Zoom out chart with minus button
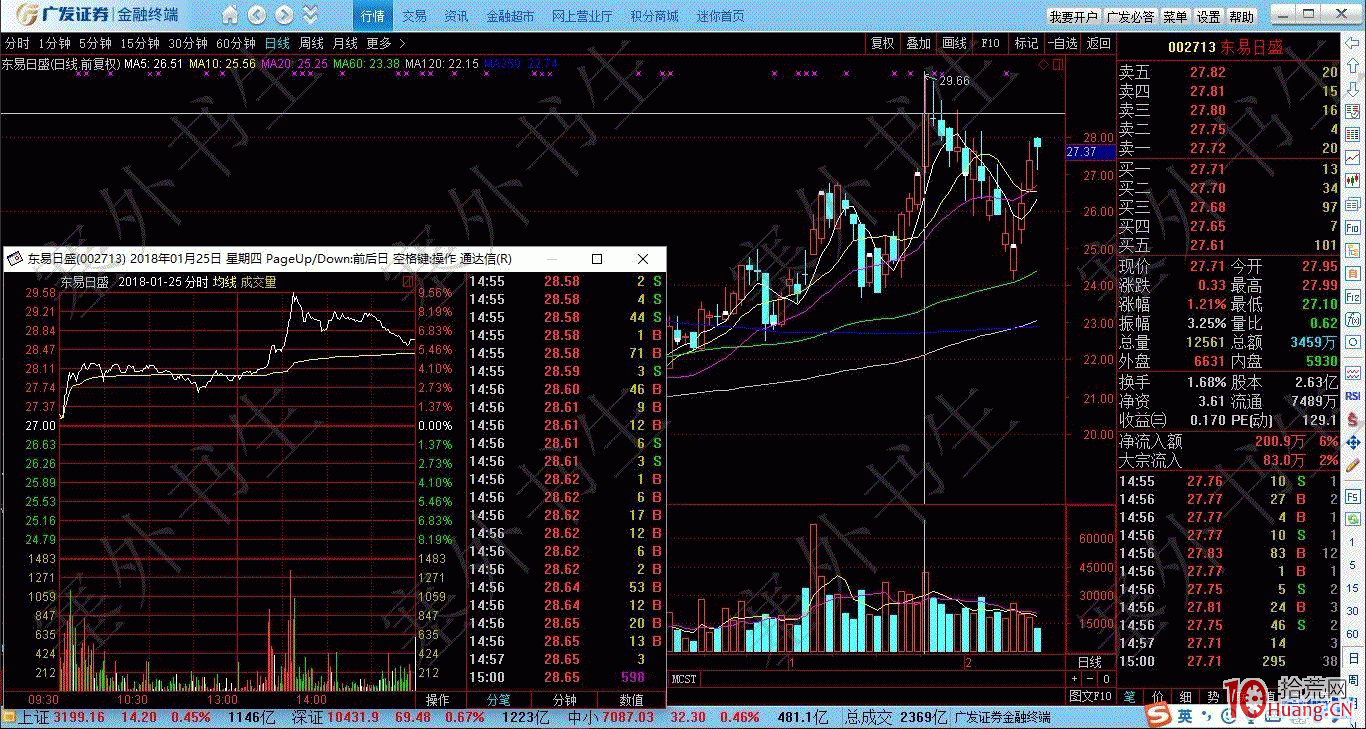The width and height of the screenshot is (1366, 729). coord(1089,679)
